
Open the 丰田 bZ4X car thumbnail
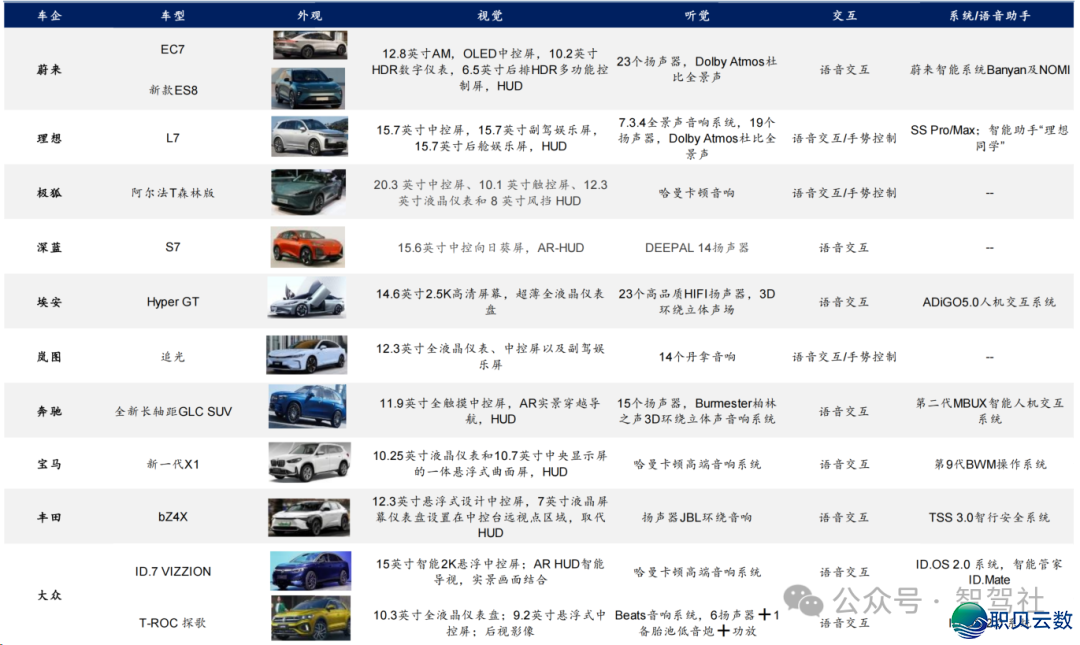(309, 517)
